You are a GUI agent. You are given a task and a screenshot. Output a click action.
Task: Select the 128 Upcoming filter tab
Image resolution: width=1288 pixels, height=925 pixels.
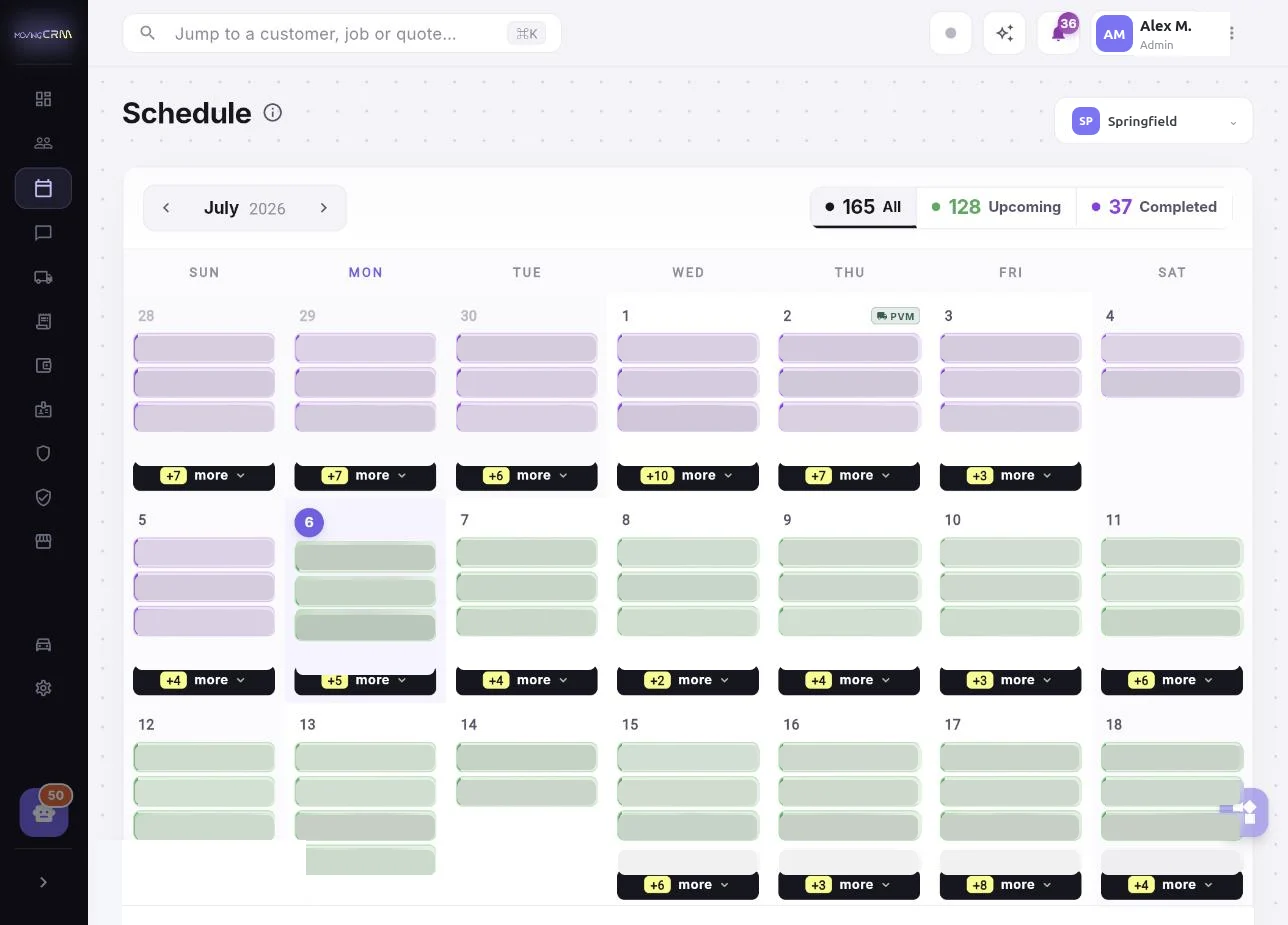click(996, 207)
